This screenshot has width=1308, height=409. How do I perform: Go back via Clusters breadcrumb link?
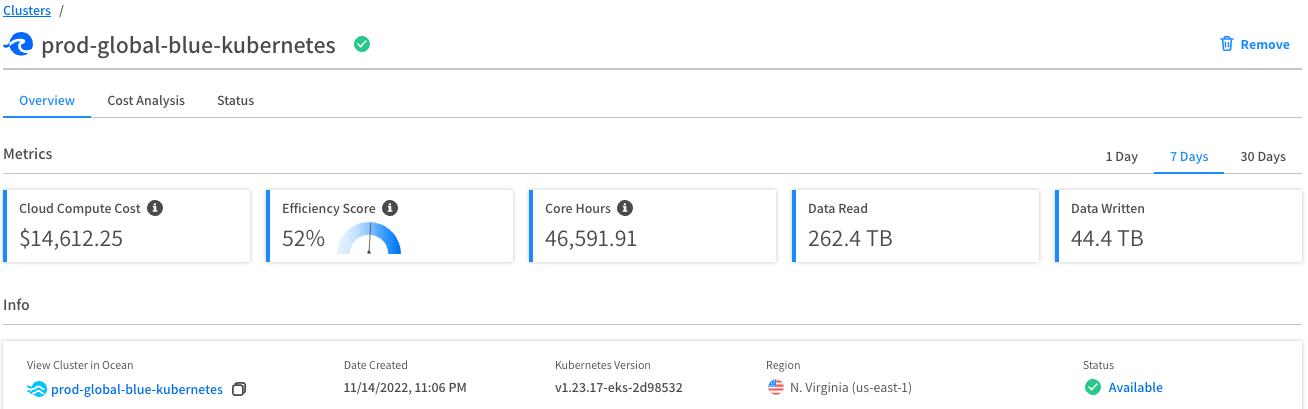point(27,10)
